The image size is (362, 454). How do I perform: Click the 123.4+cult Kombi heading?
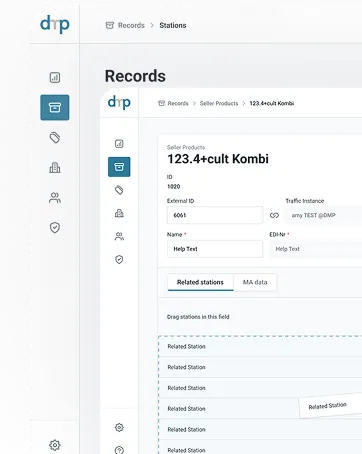click(x=218, y=159)
